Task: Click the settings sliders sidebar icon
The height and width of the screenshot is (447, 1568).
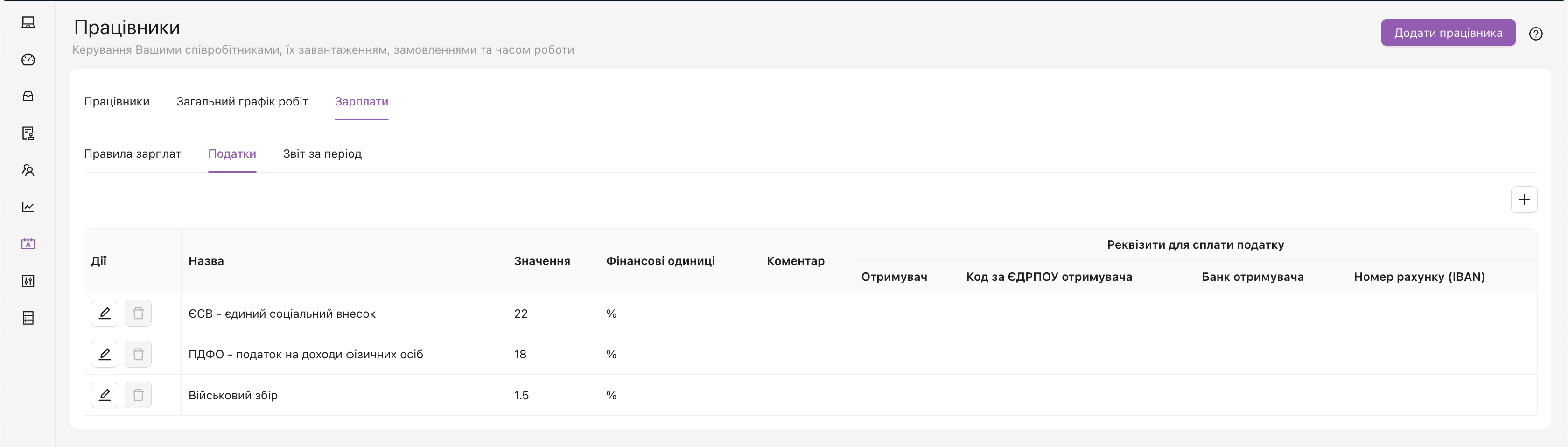Action: pyautogui.click(x=28, y=281)
